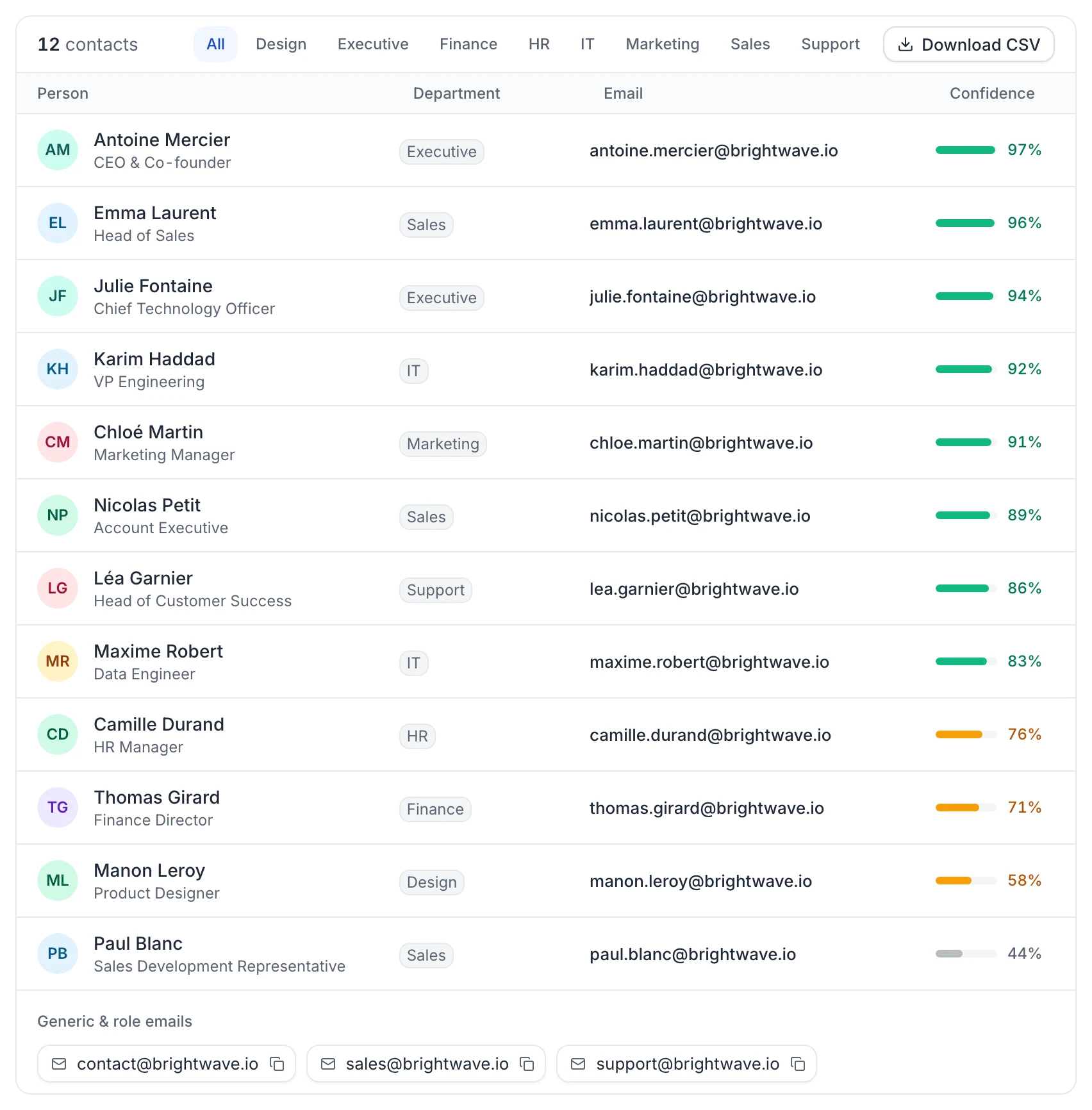This screenshot has height=1110, width=1092.
Task: Show Sales department contacts tab
Action: (x=750, y=44)
